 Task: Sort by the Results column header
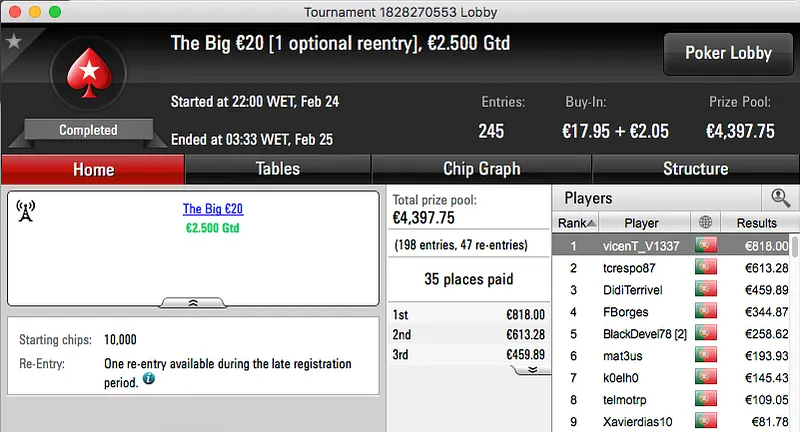click(756, 223)
